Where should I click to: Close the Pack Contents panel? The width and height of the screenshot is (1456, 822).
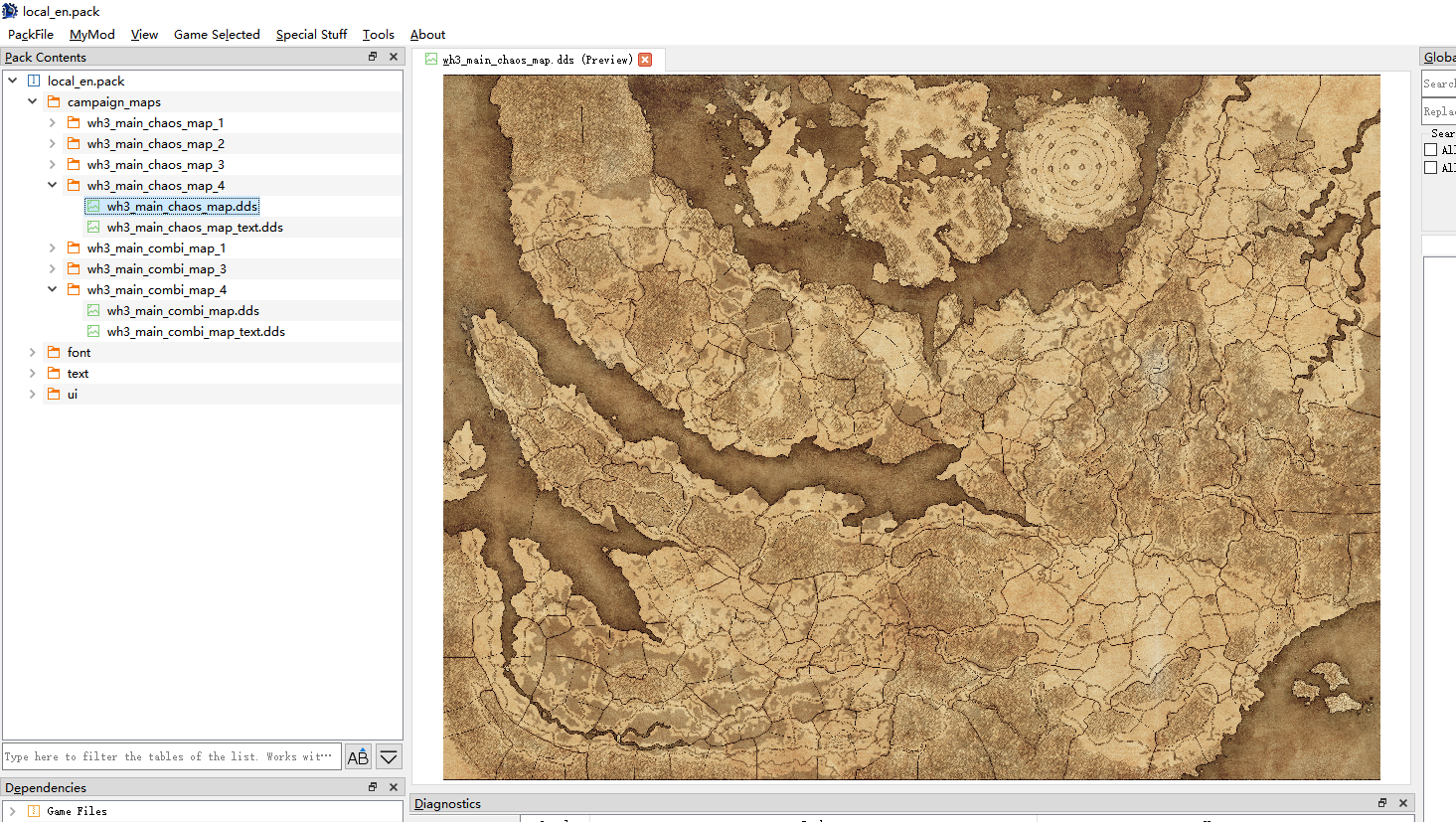(x=394, y=57)
